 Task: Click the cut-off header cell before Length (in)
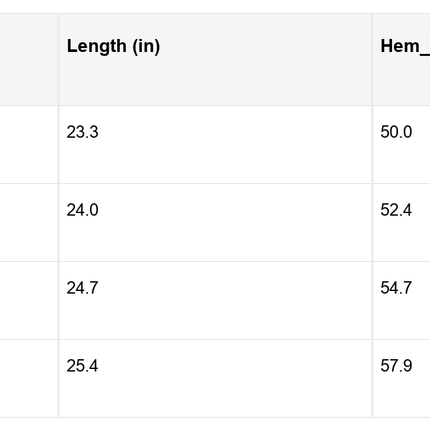pos(29,59)
